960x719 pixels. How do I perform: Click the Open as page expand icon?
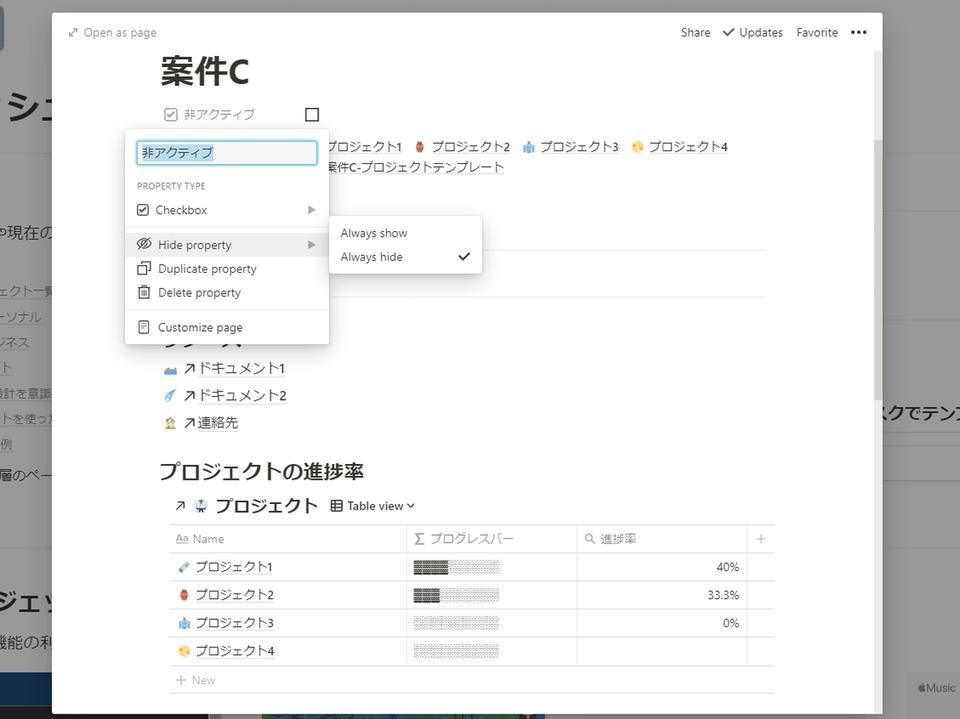pyautogui.click(x=73, y=32)
